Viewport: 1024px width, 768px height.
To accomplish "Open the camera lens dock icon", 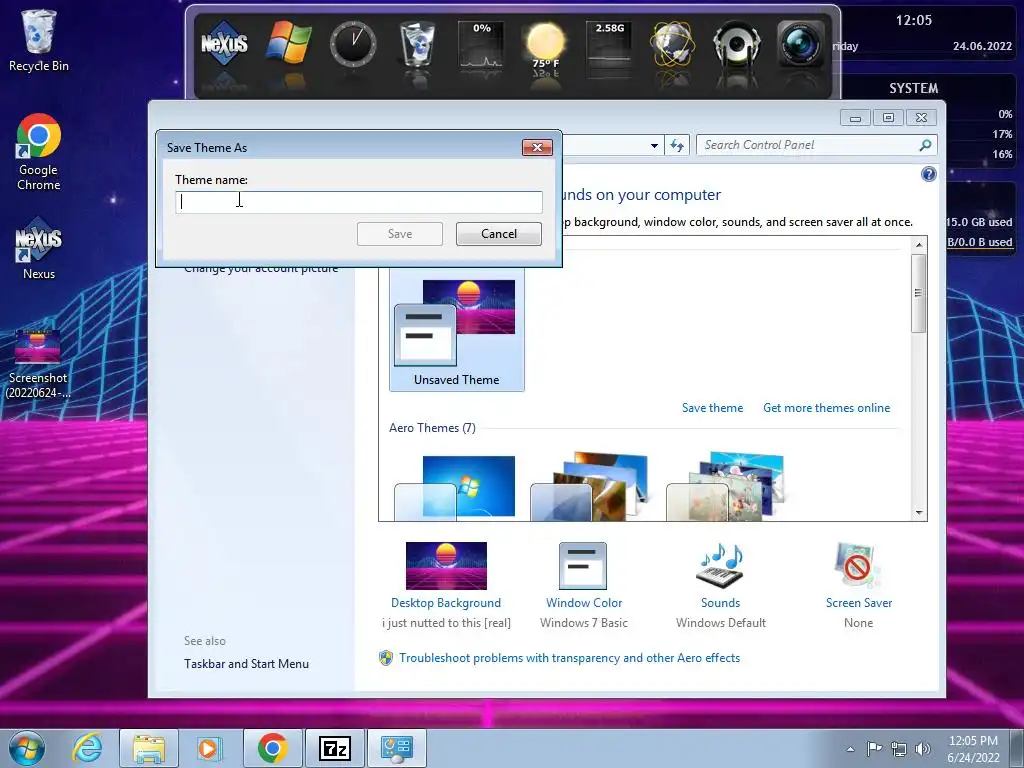I will tap(800, 44).
